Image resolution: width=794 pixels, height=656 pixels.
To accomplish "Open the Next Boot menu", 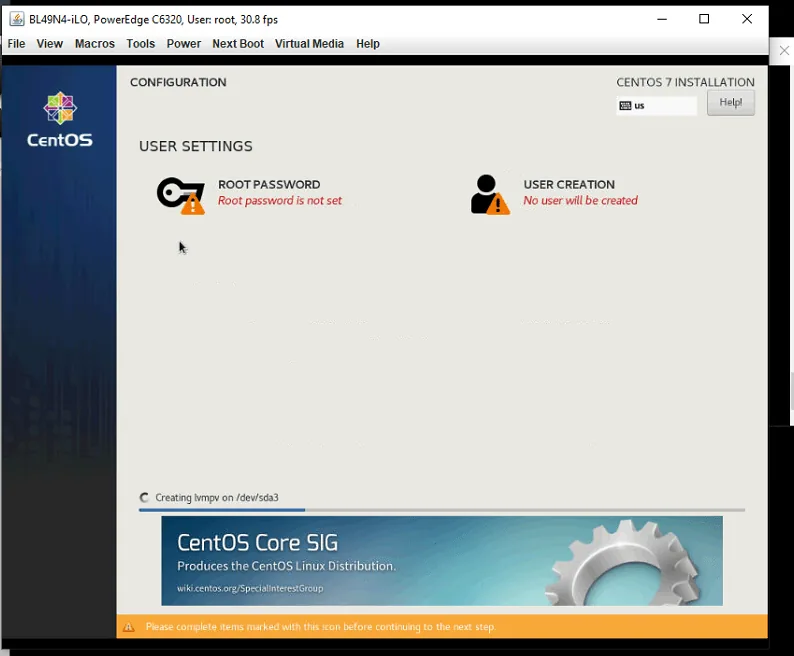I will click(238, 44).
